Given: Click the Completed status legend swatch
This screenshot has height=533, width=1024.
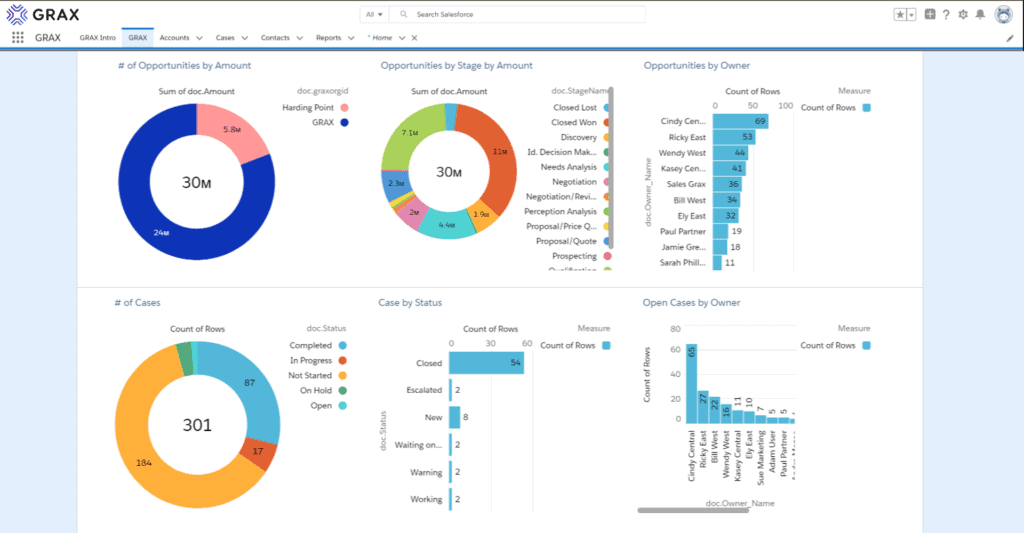Looking at the screenshot, I should [343, 346].
